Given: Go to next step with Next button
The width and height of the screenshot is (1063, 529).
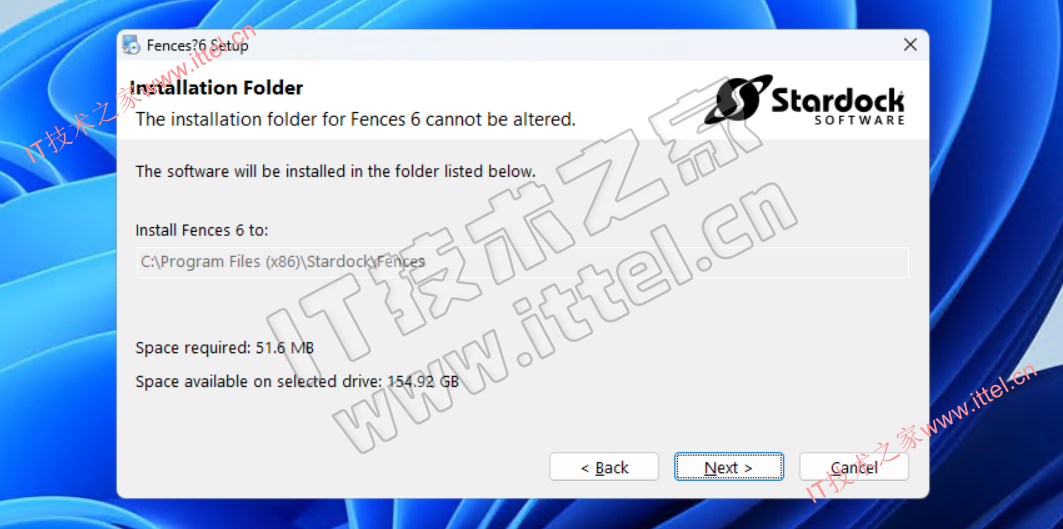Looking at the screenshot, I should pos(729,467).
